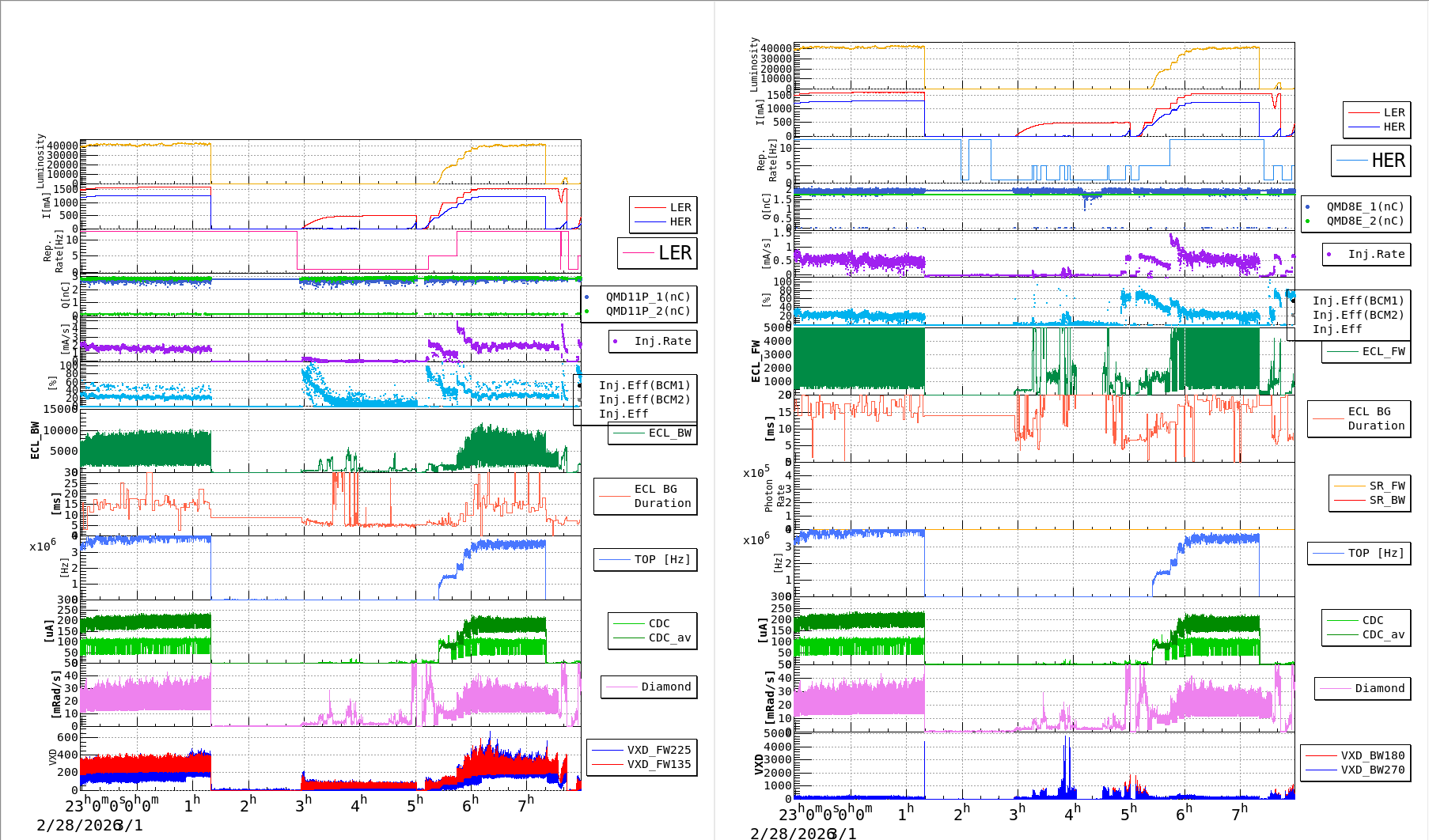The height and width of the screenshot is (840, 1429).
Task: Click the QMD8E_1(nC) blue legend marker
Action: coord(1307,207)
